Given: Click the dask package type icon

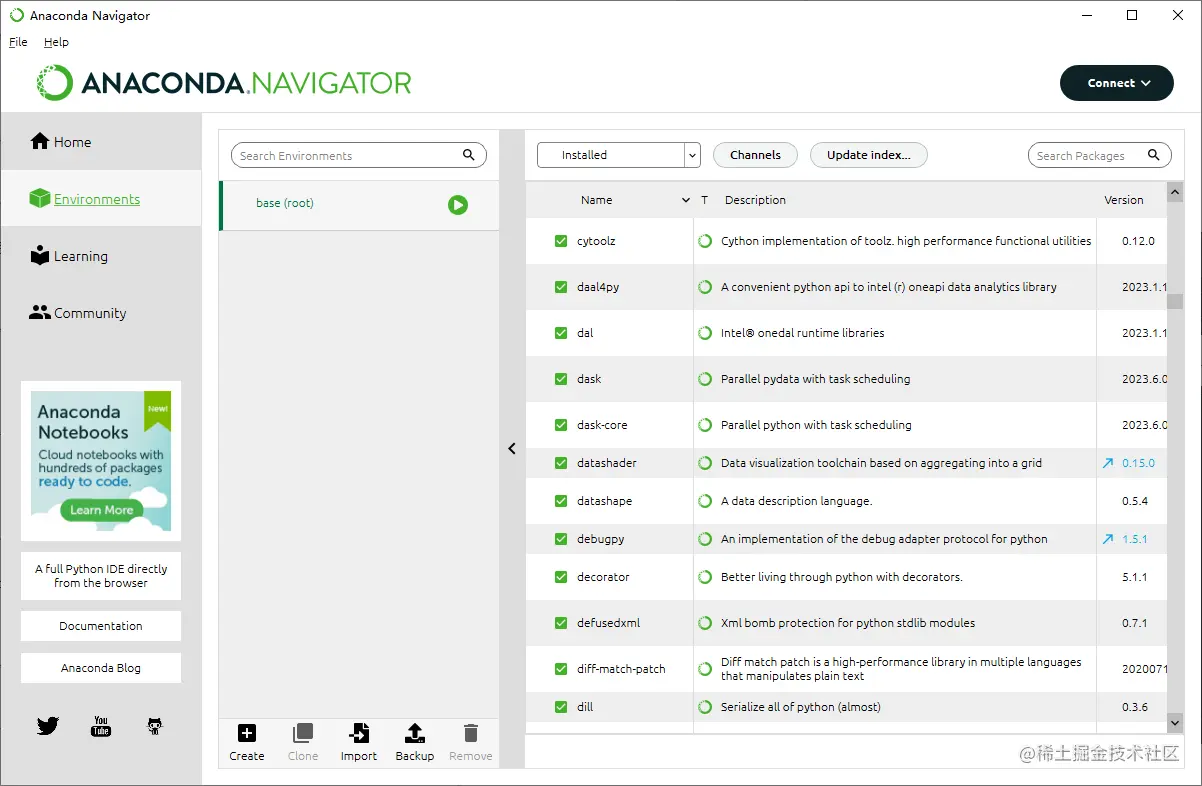Looking at the screenshot, I should coord(706,379).
